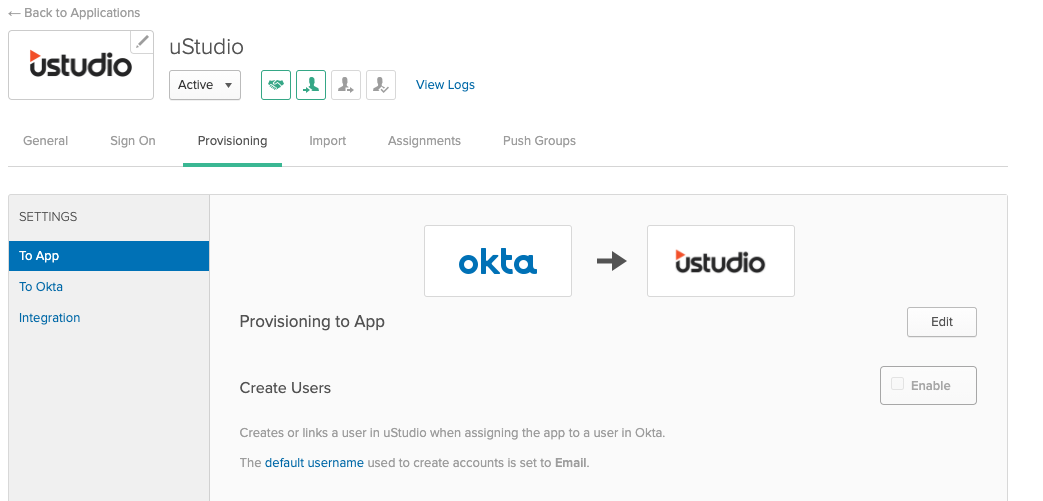Switch to the Sign On tab

[132, 141]
